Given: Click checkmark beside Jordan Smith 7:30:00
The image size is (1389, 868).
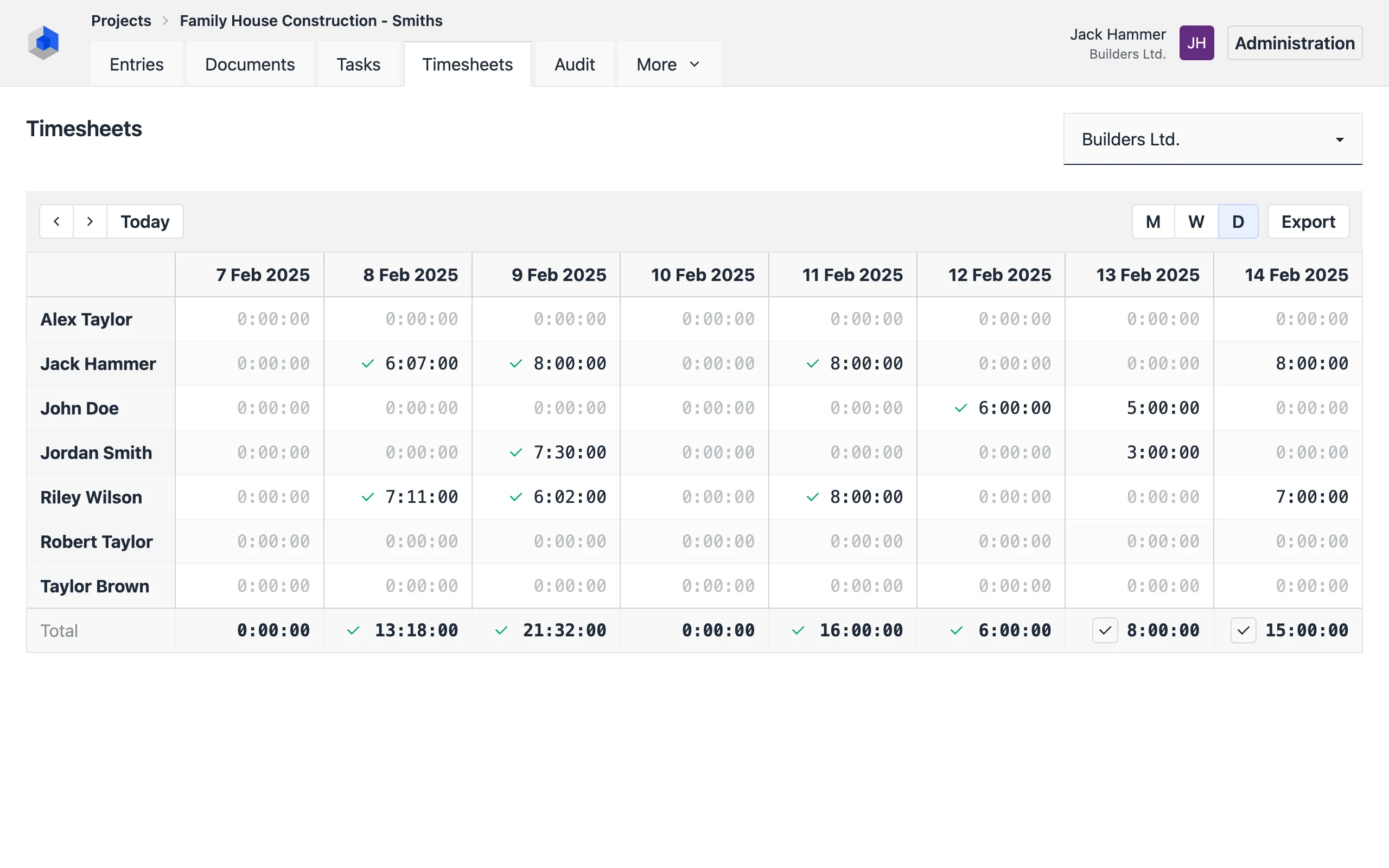Looking at the screenshot, I should (516, 452).
